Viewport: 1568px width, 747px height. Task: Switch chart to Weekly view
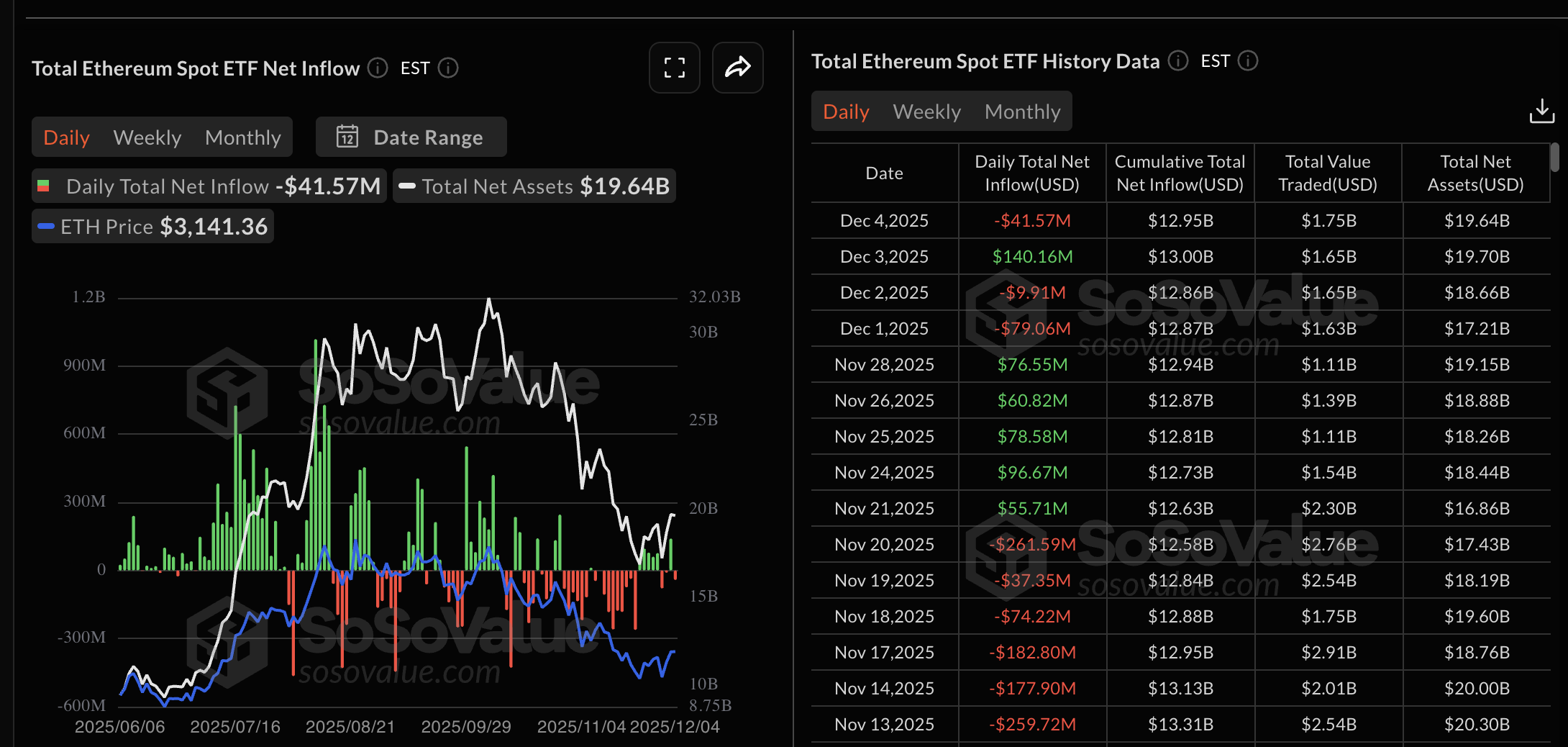[x=147, y=137]
